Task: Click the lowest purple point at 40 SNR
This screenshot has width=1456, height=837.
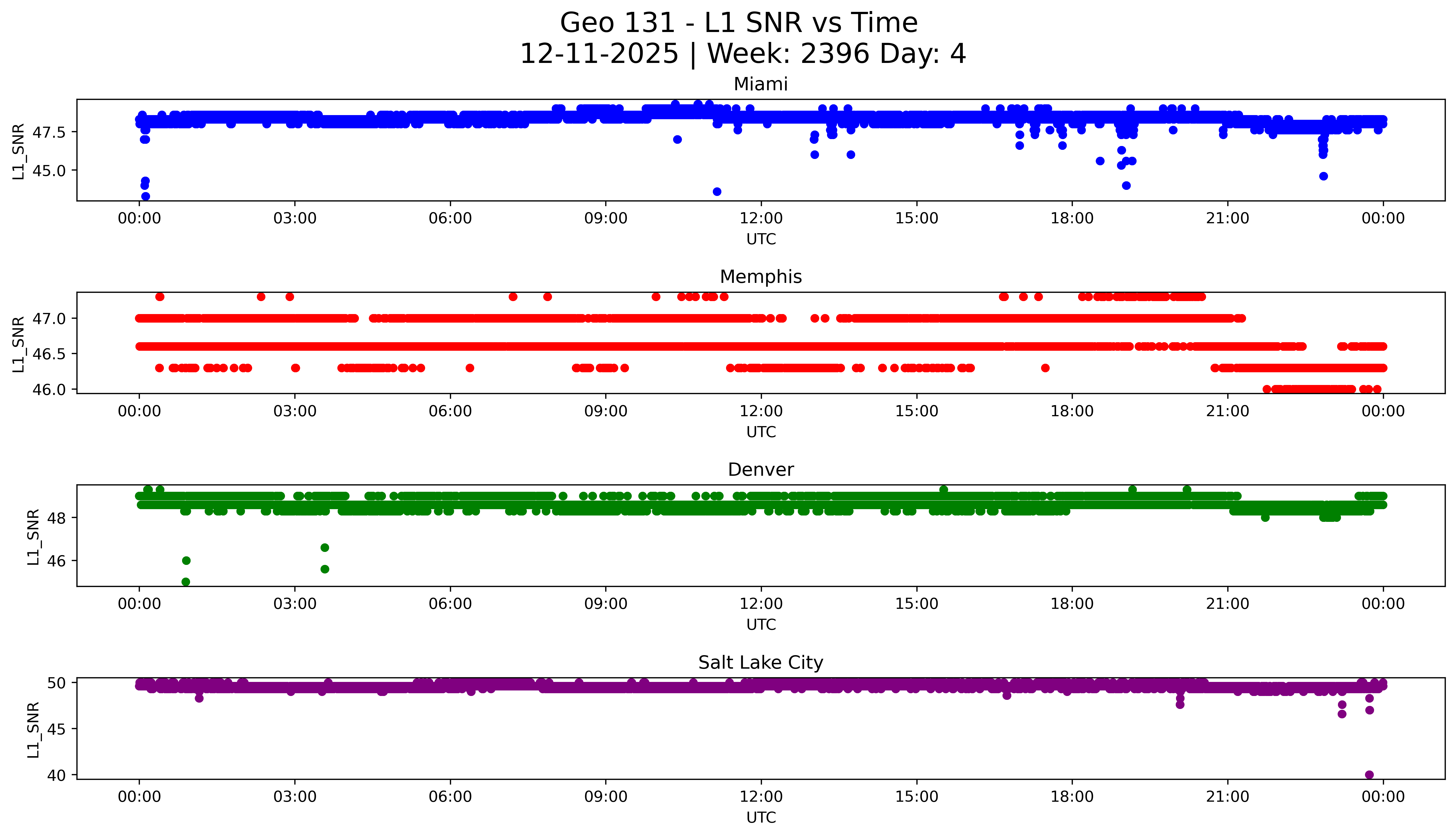Action: point(1369,774)
